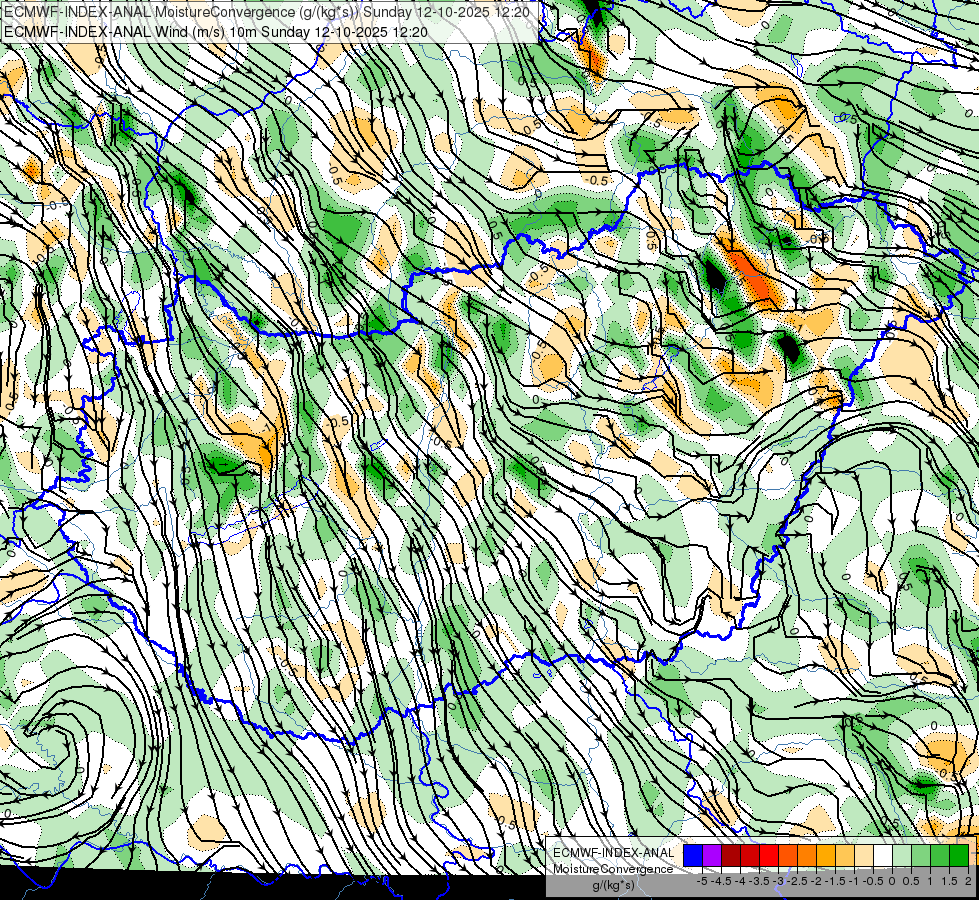Click the '2' value at legend's end

[968, 881]
